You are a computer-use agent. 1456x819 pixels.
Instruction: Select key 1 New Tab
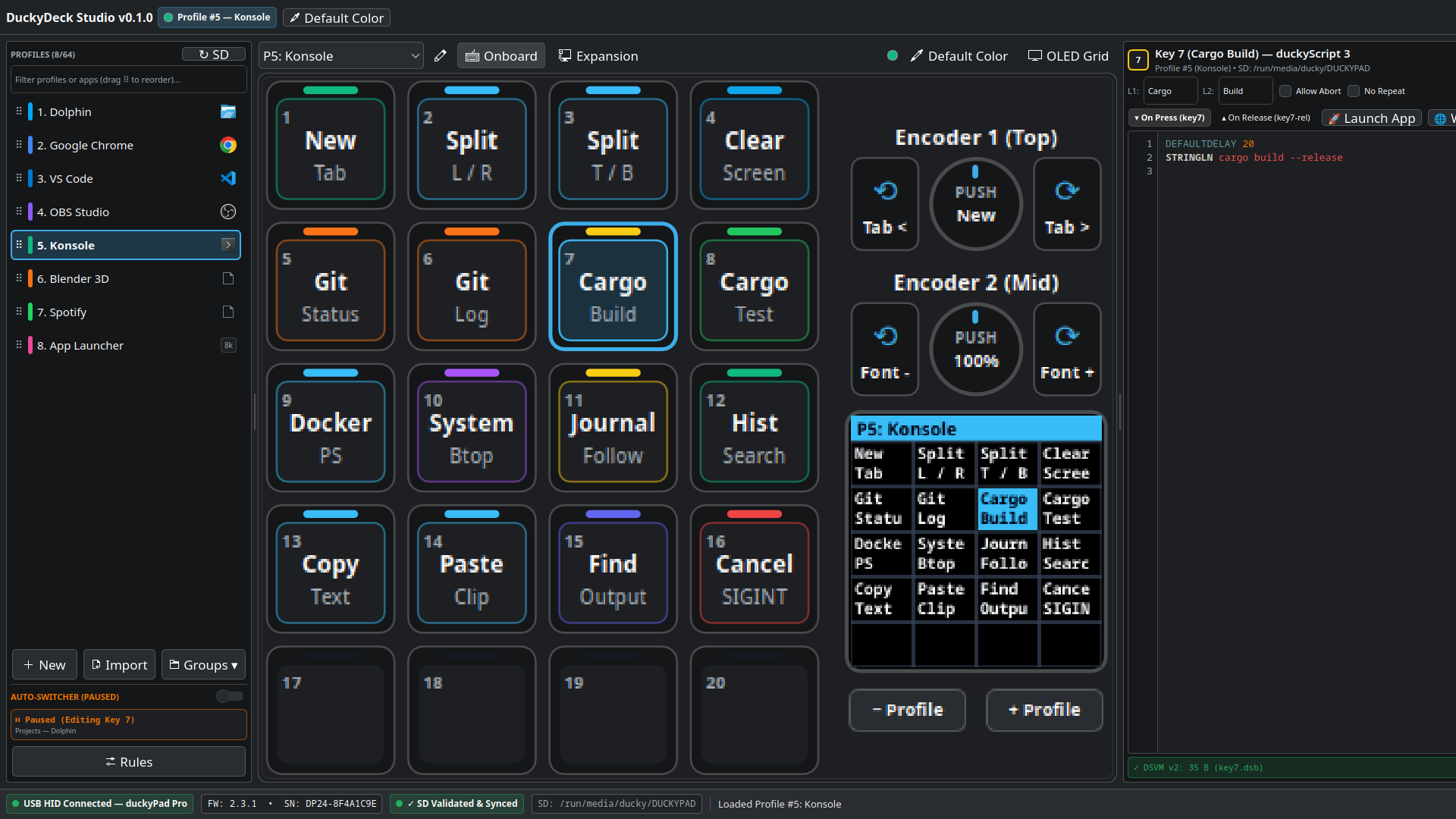[330, 145]
